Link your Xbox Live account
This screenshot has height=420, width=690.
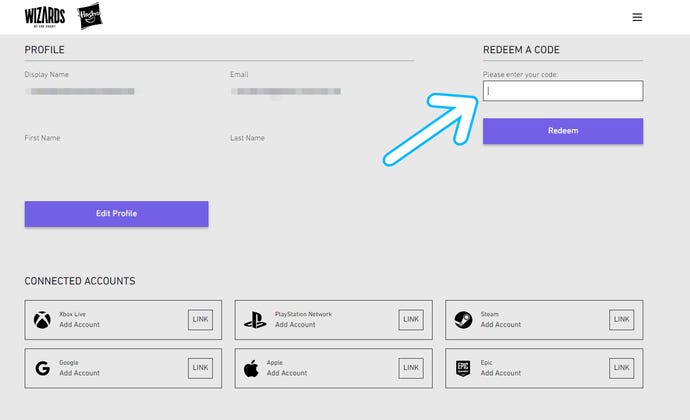click(200, 320)
